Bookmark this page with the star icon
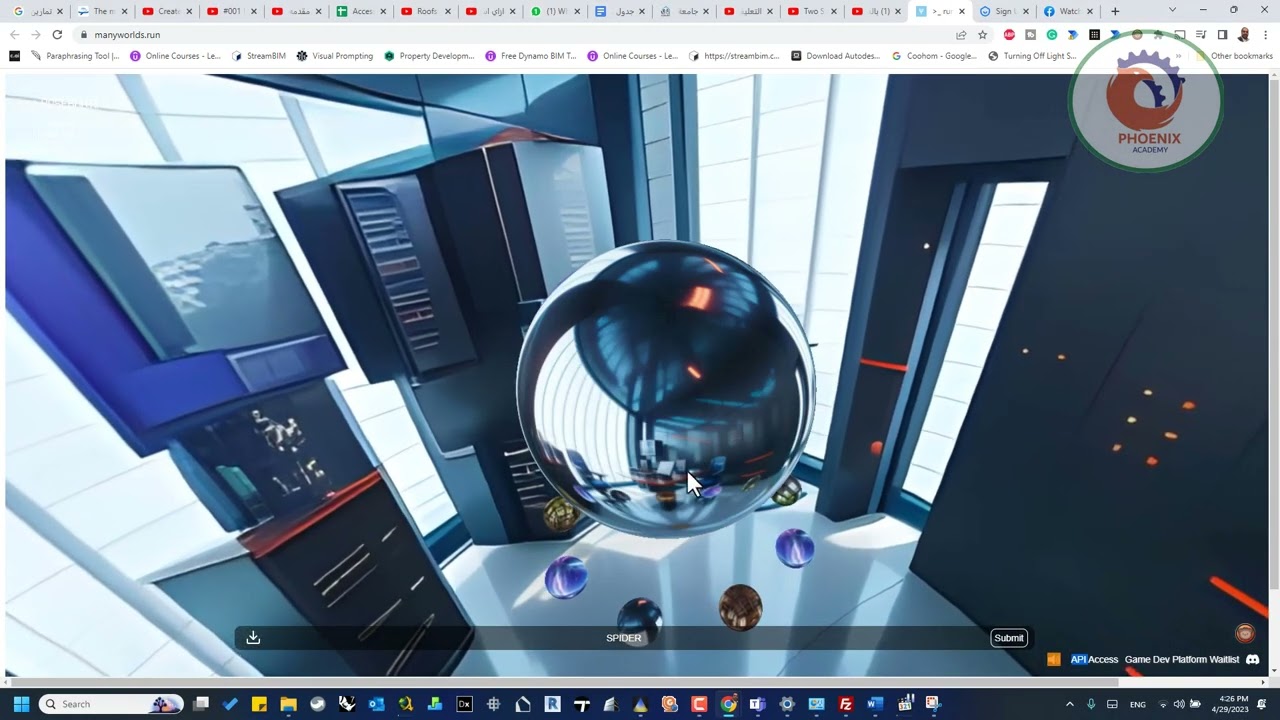 (x=983, y=35)
